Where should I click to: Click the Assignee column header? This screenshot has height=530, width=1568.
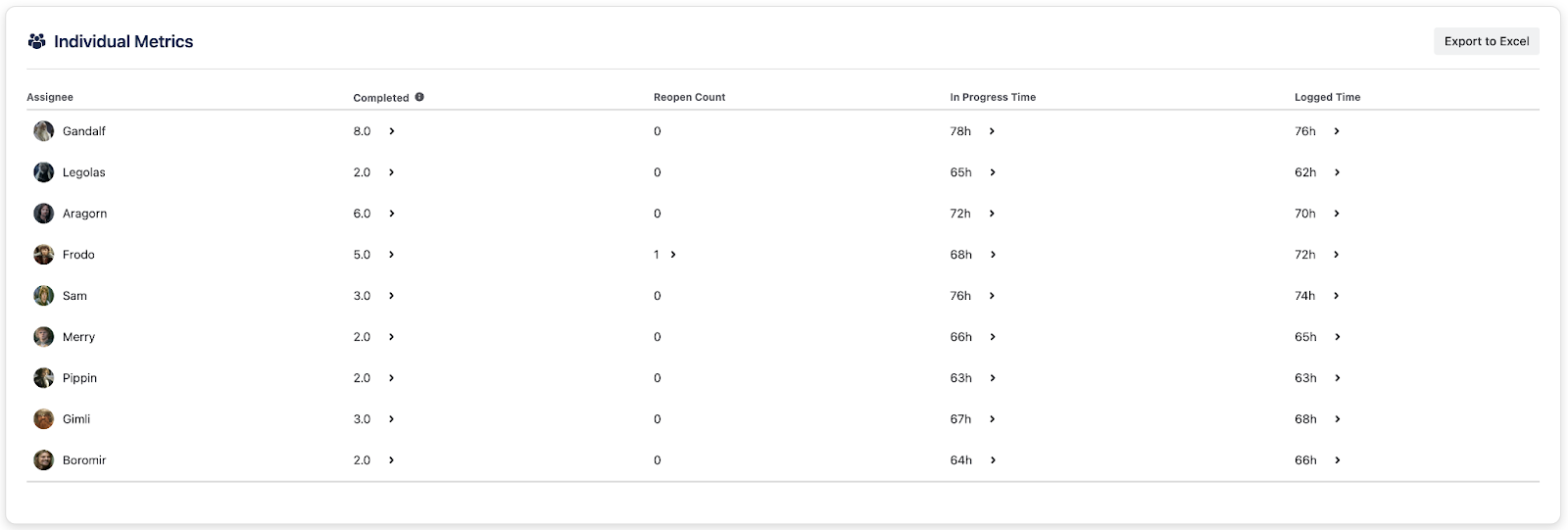click(50, 97)
